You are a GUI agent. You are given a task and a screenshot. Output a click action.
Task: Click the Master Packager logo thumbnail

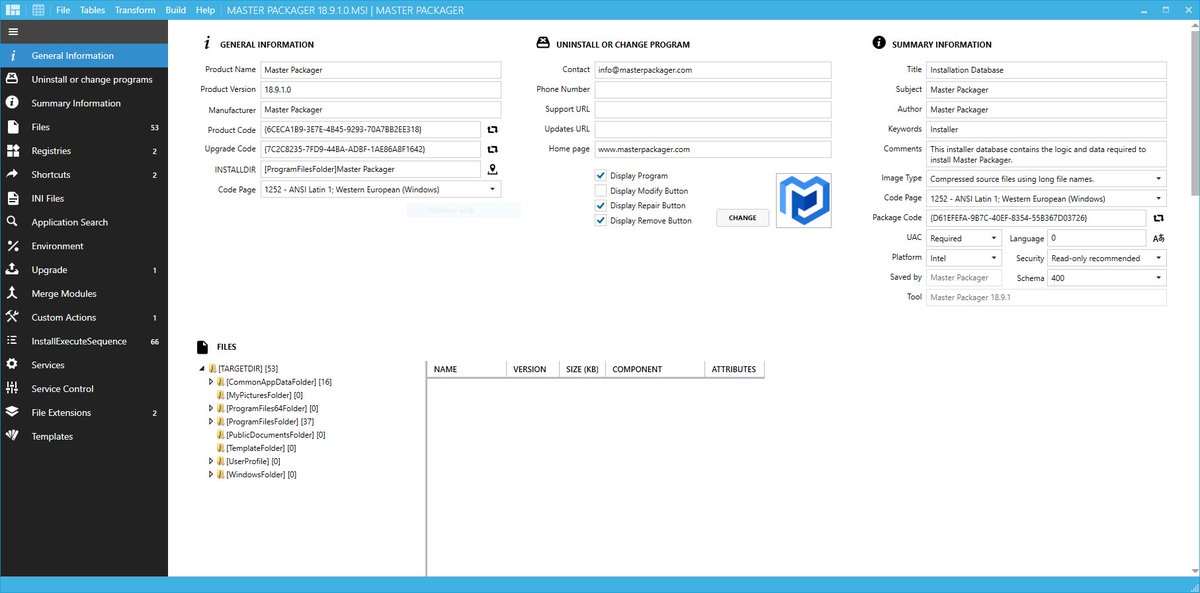pyautogui.click(x=804, y=199)
